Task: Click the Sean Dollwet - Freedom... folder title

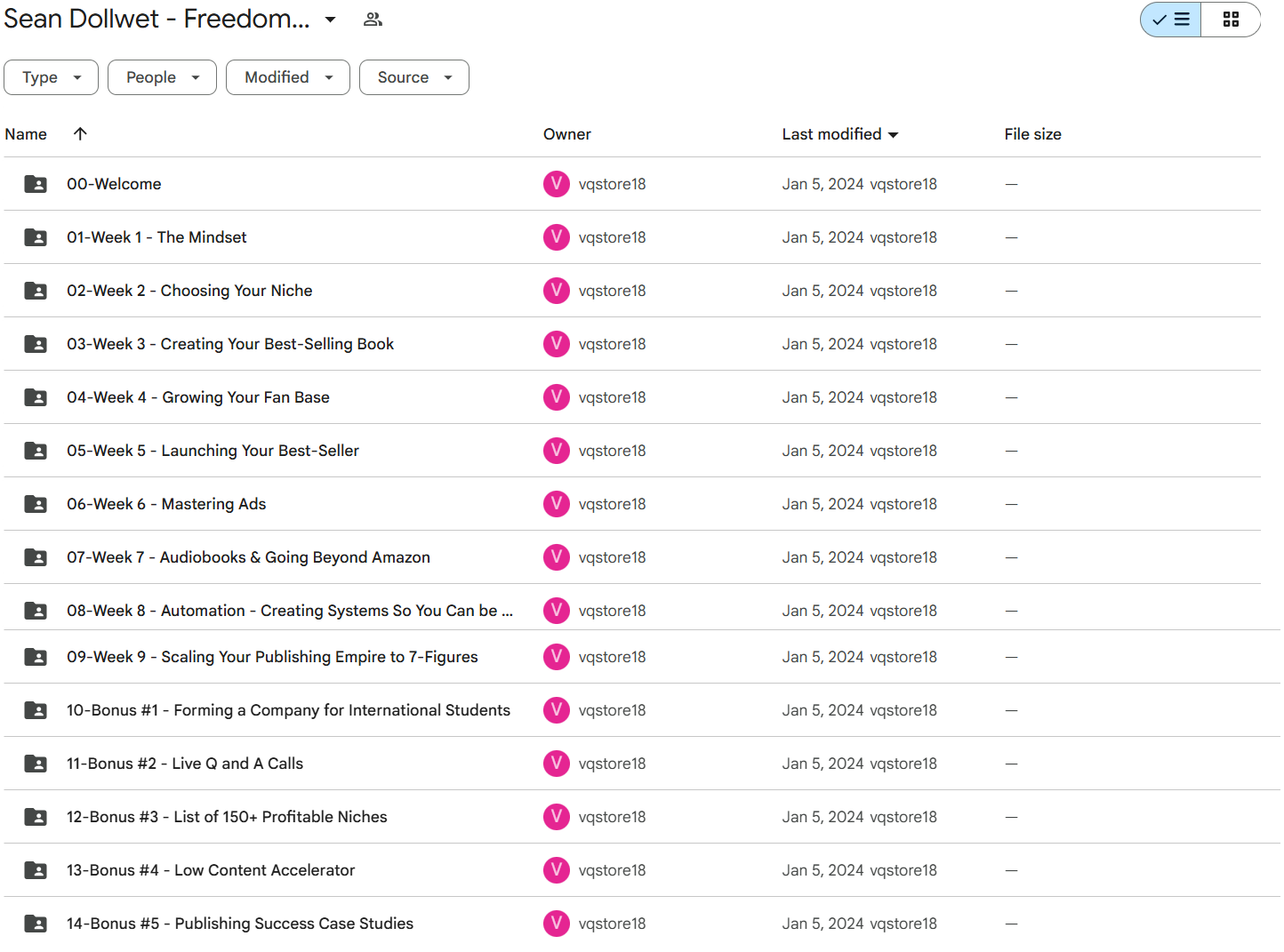Action: 157,19
